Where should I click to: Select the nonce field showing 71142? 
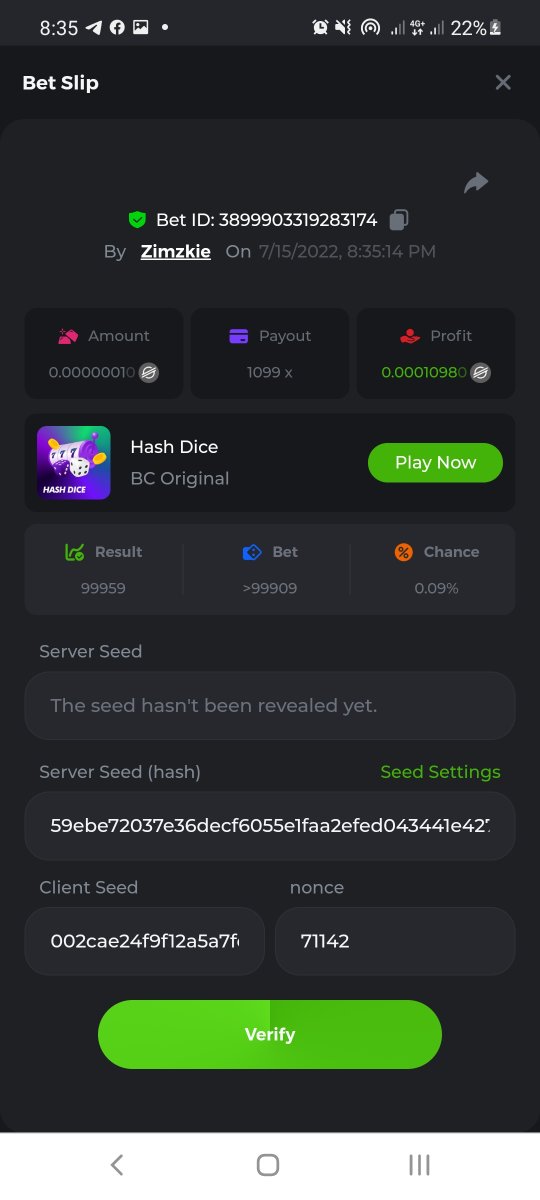(395, 941)
